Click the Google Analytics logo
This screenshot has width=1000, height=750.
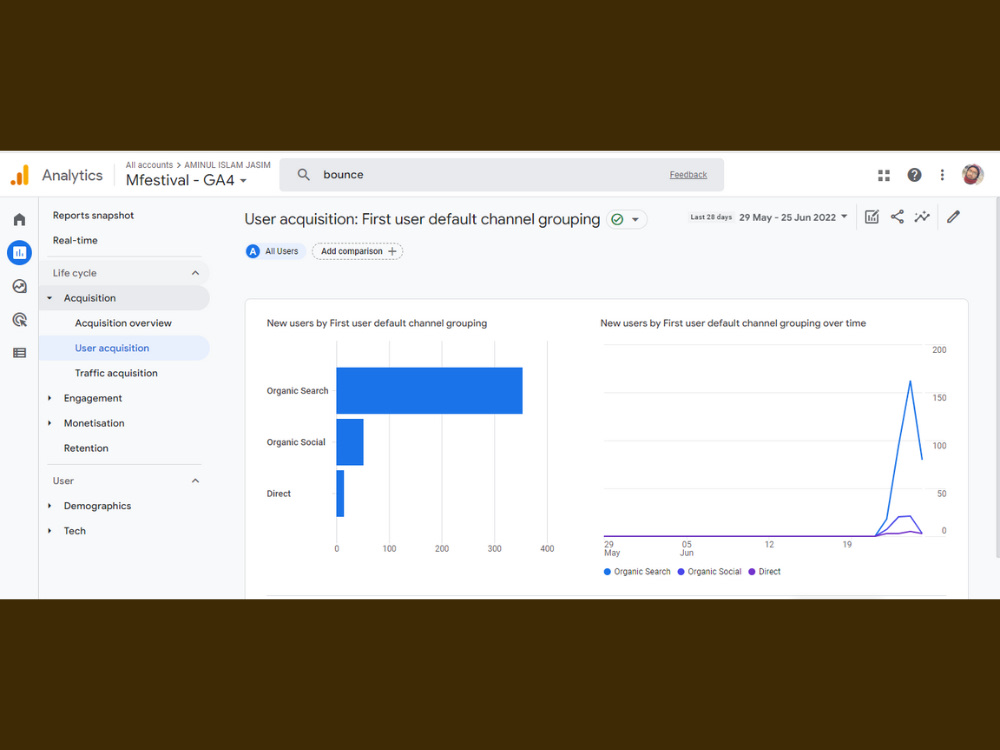click(20, 175)
